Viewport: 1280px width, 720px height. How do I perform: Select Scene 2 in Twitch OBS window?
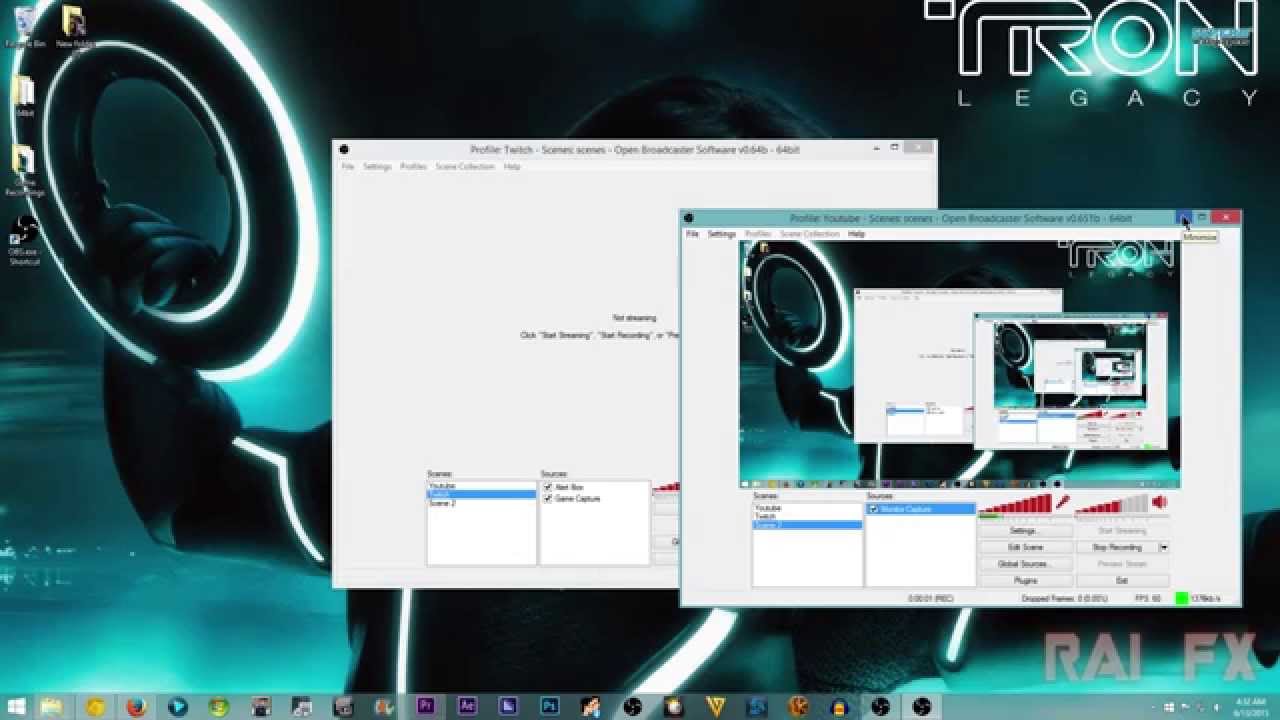tap(482, 503)
